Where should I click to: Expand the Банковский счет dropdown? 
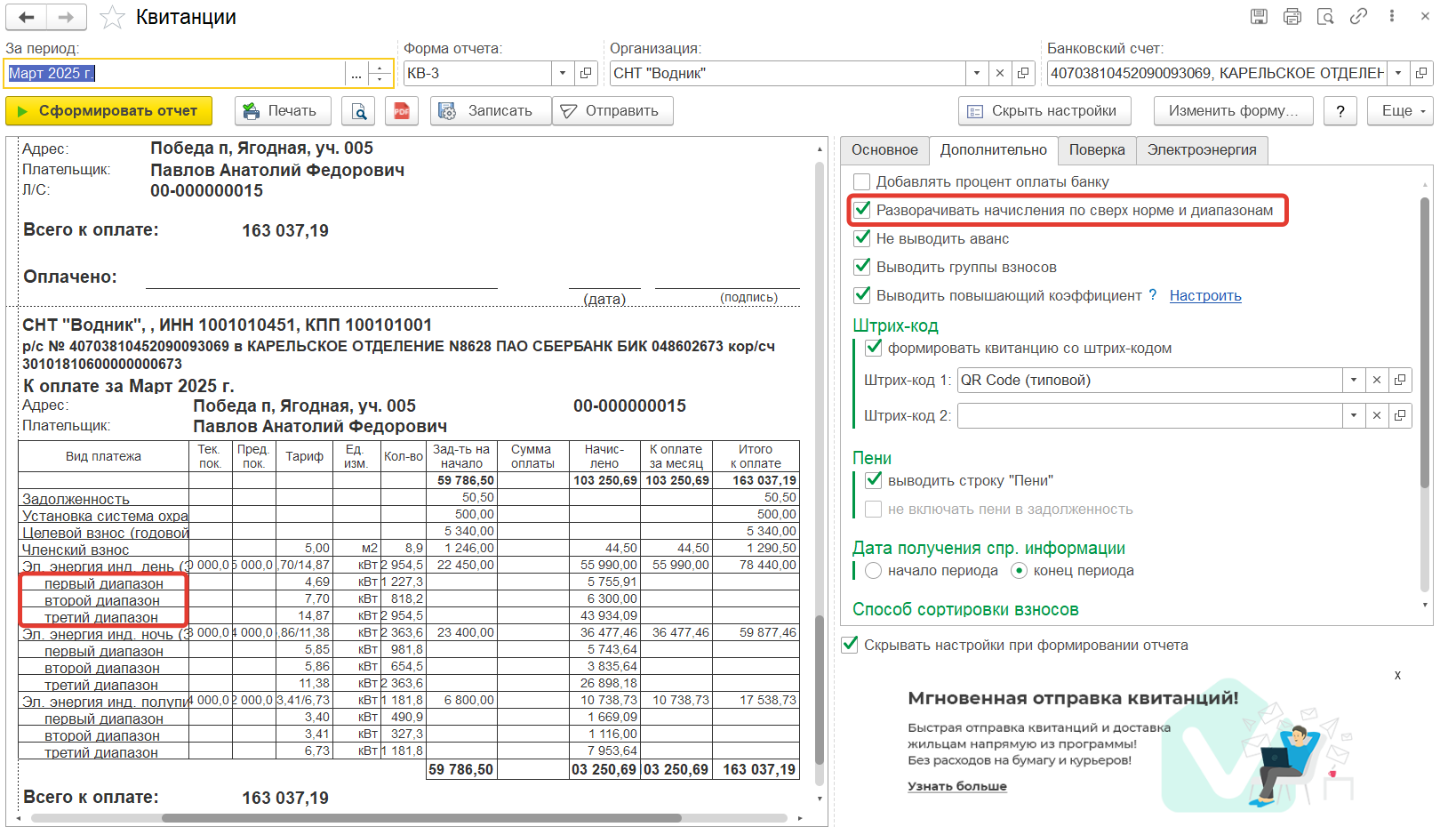point(1398,73)
